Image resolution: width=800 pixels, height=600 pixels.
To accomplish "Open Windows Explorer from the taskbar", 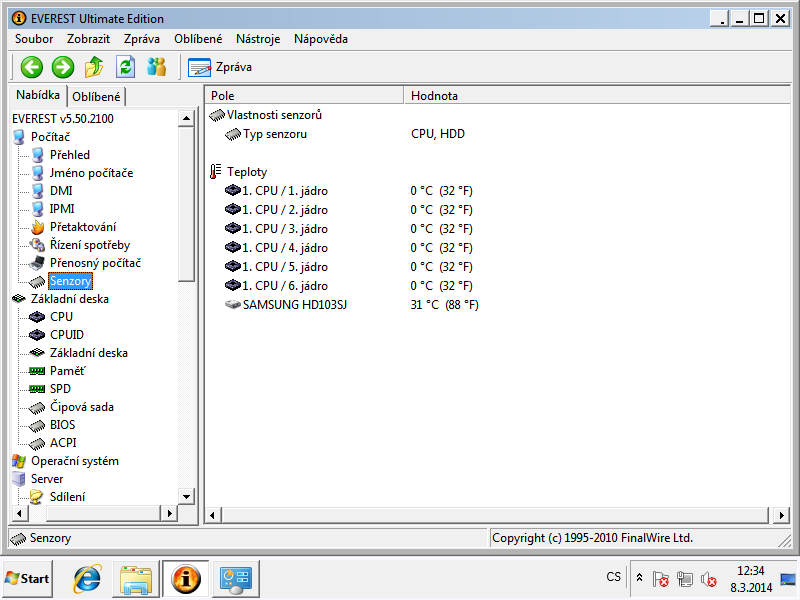I will [135, 578].
